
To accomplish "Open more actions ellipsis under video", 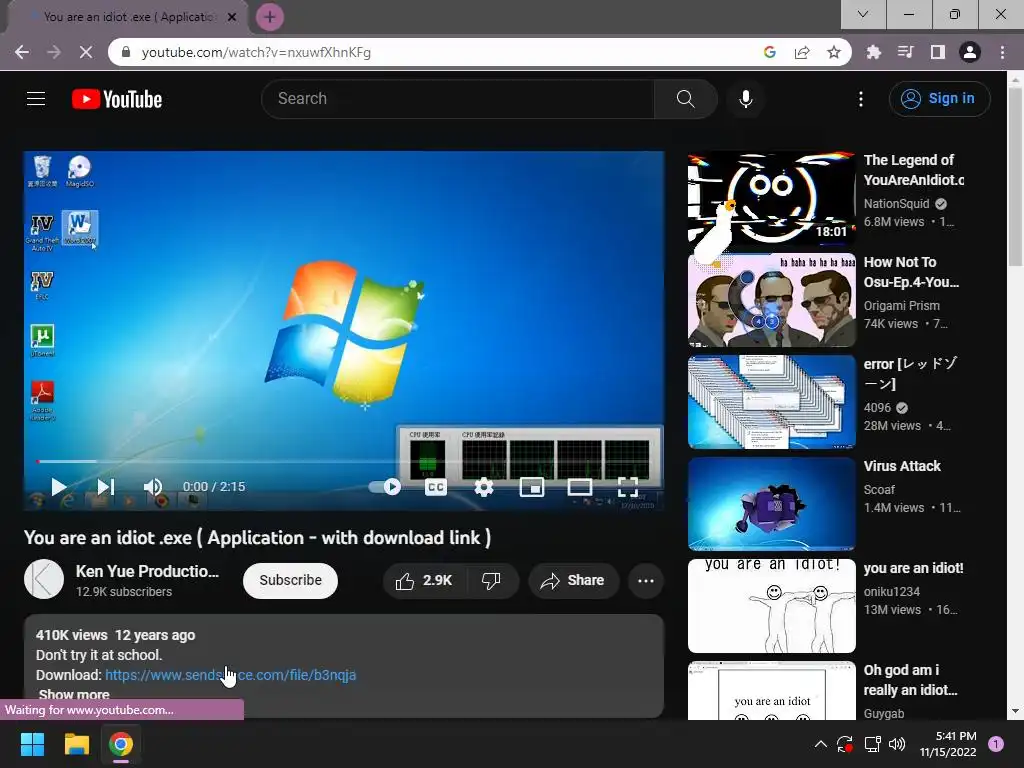I will (646, 581).
